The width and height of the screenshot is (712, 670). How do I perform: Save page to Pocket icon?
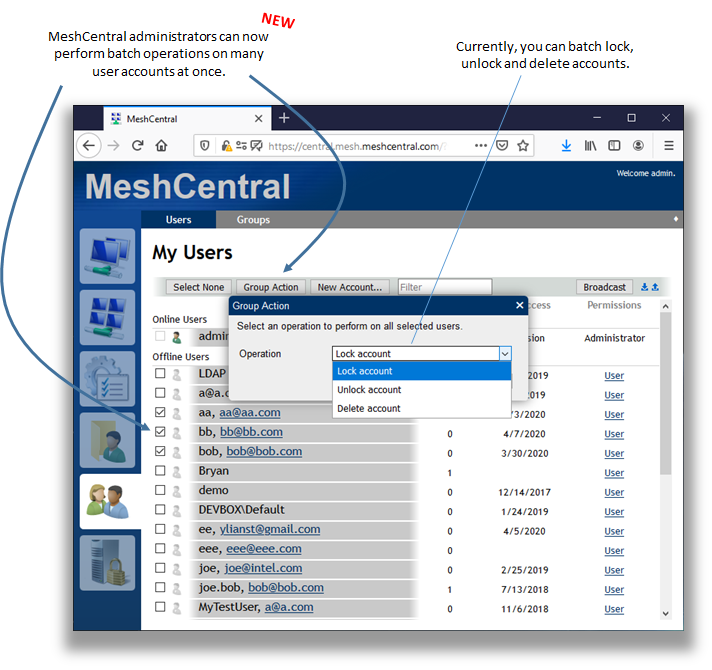pos(502,146)
